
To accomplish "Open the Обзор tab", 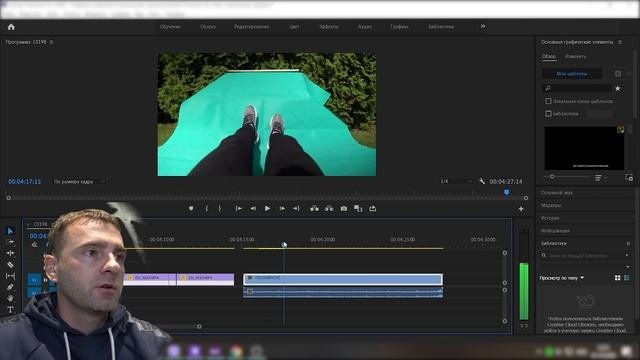I will click(x=549, y=57).
